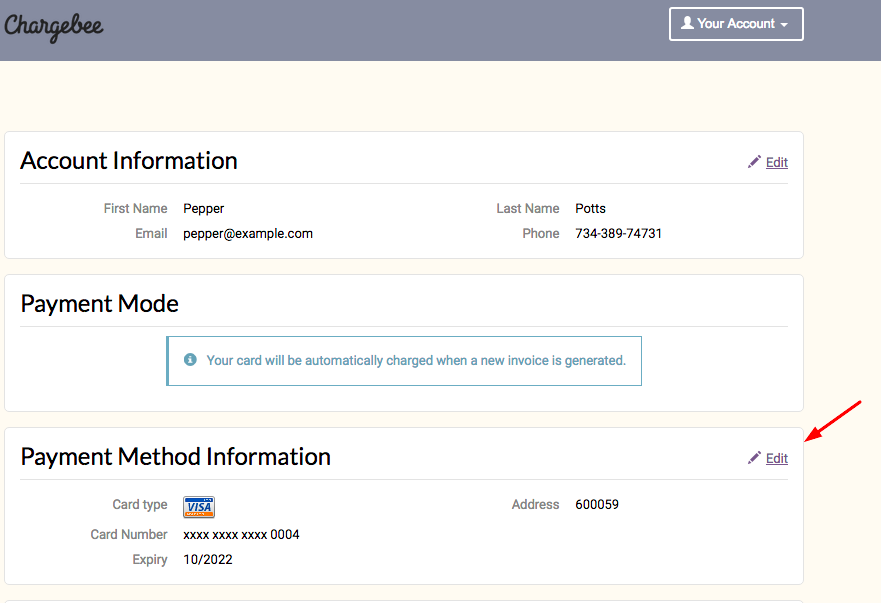
Task: Click the info icon in the payment notice
Action: (x=190, y=360)
